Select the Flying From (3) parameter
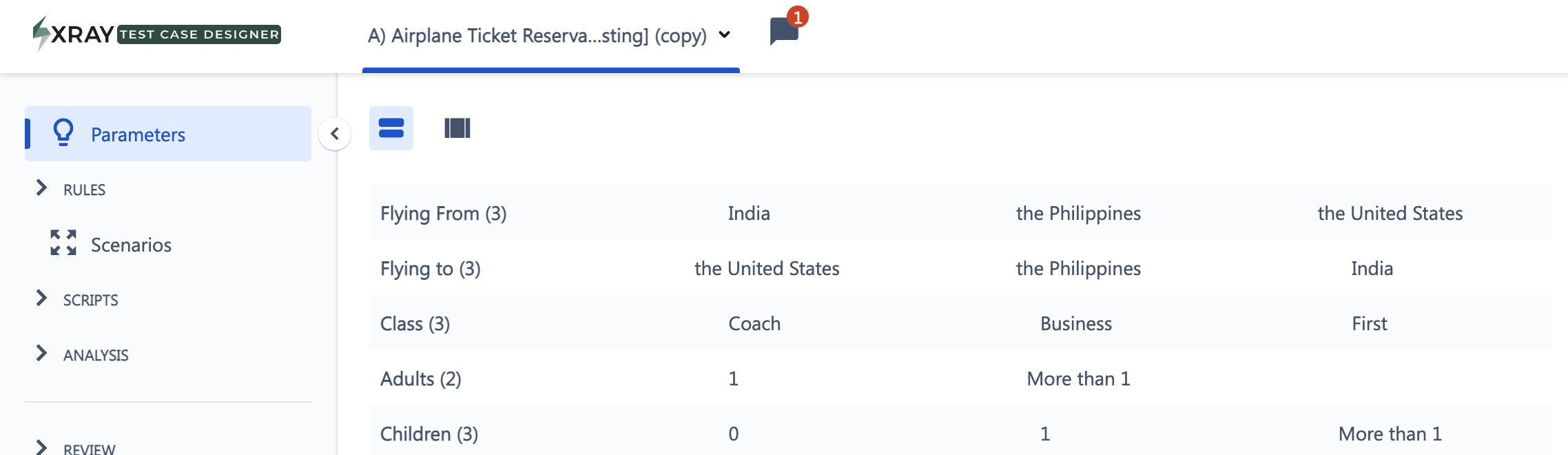The height and width of the screenshot is (455, 1568). coord(444,214)
